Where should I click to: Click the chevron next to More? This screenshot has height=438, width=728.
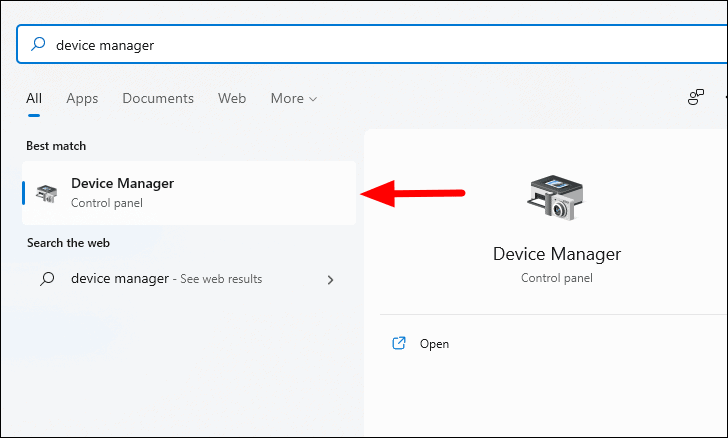(313, 99)
